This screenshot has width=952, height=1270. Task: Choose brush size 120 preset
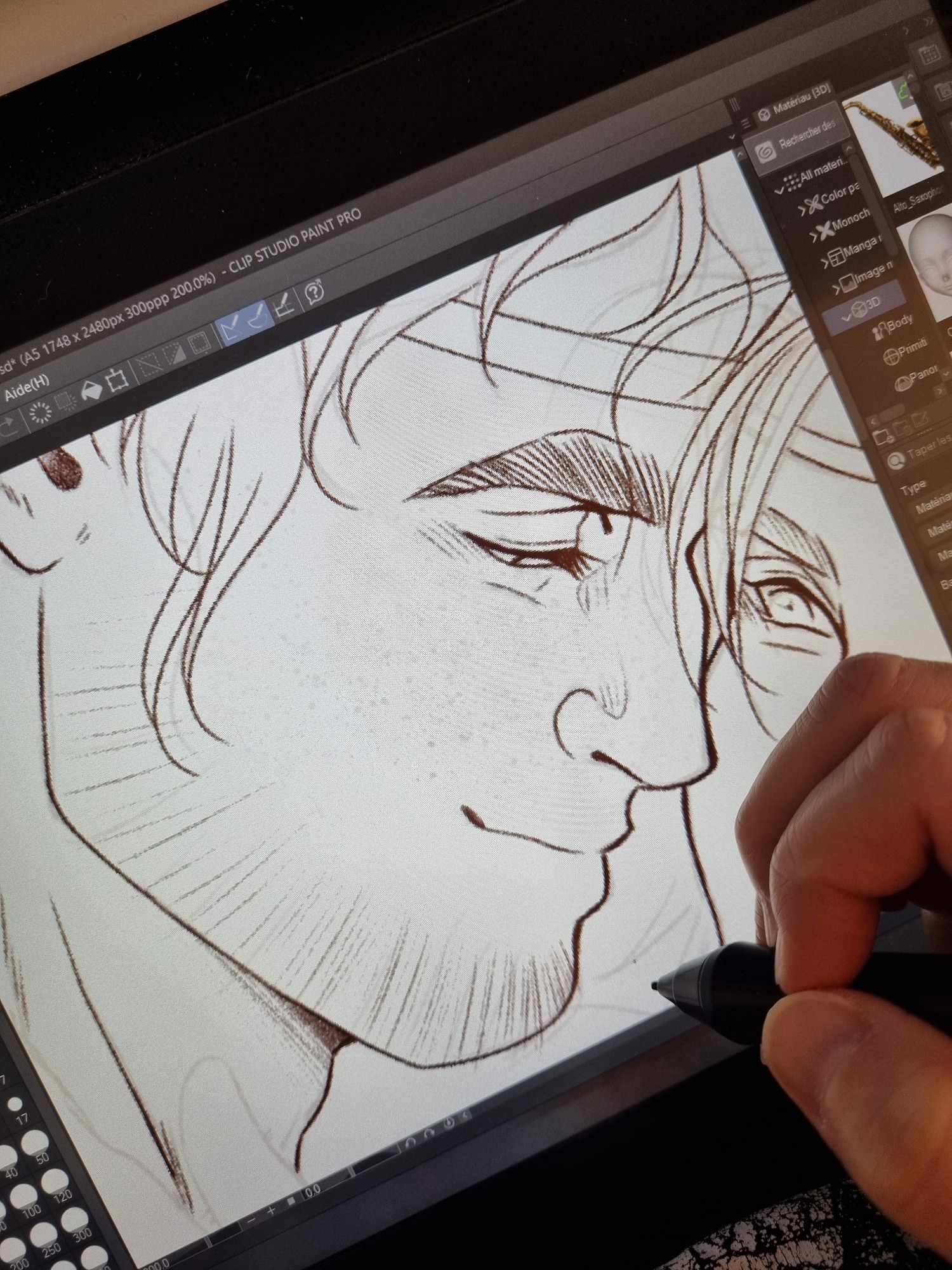54,1182
